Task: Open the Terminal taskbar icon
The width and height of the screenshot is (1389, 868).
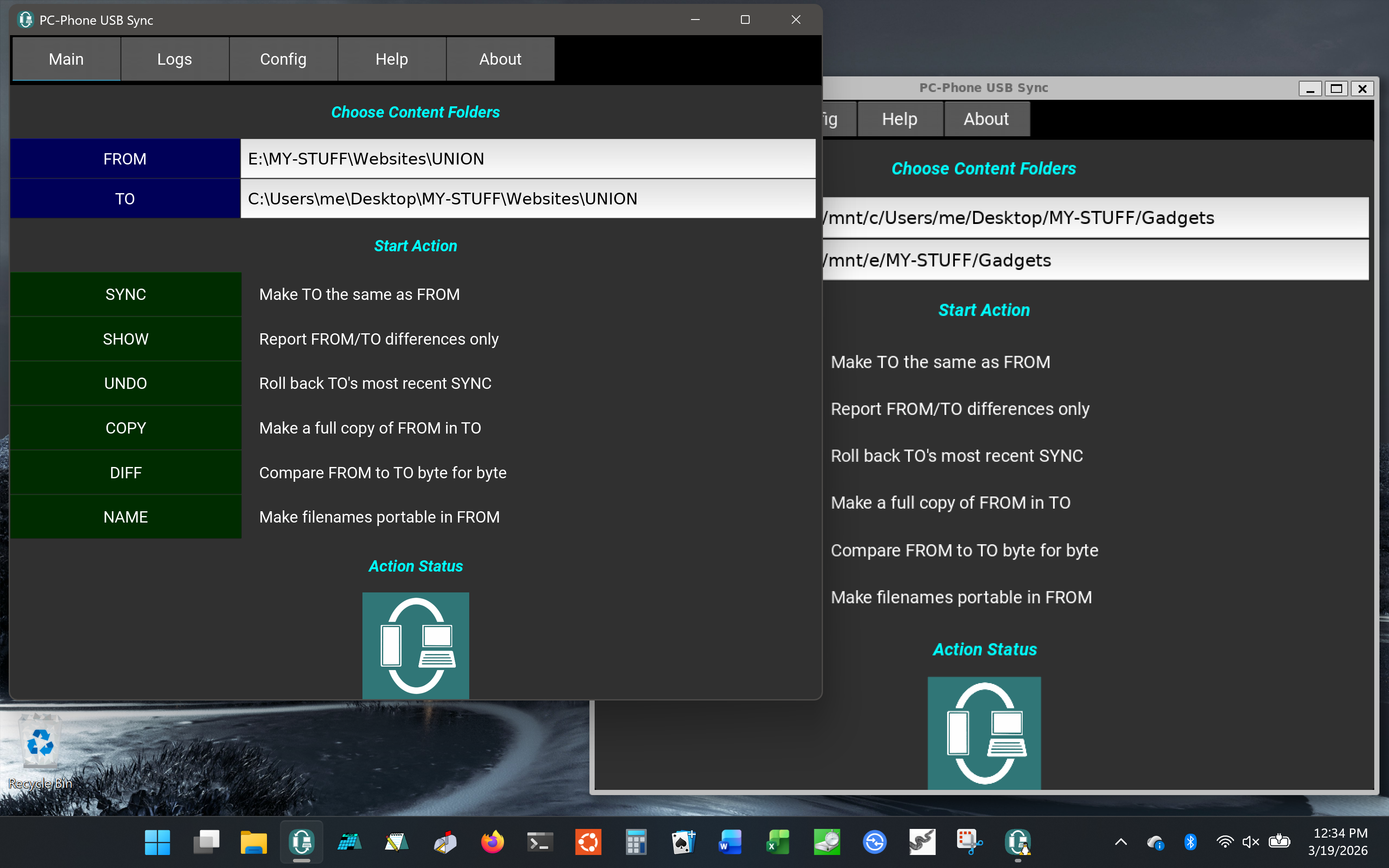Action: pyautogui.click(x=540, y=842)
